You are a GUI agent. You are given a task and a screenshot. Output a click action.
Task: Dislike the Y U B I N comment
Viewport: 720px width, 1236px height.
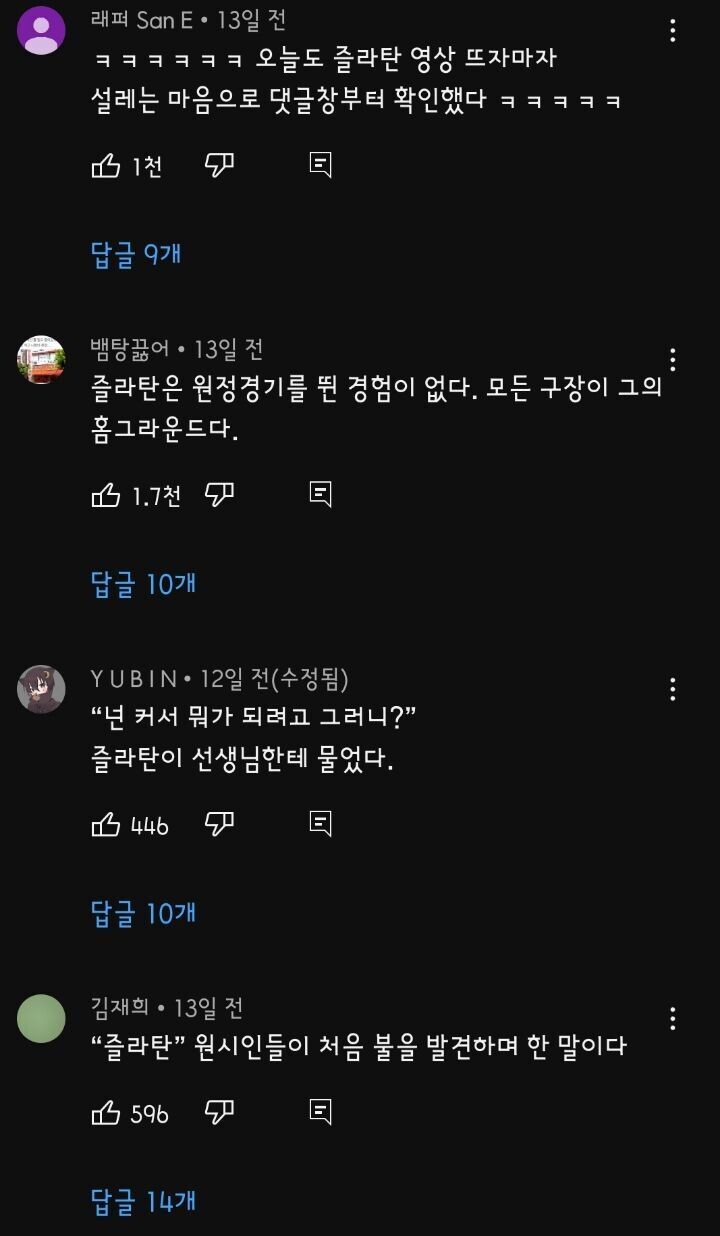pyautogui.click(x=219, y=824)
